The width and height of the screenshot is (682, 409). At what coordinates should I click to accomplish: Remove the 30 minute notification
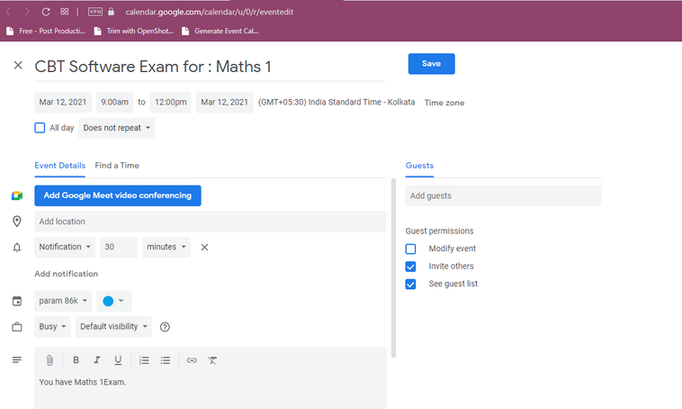[204, 247]
